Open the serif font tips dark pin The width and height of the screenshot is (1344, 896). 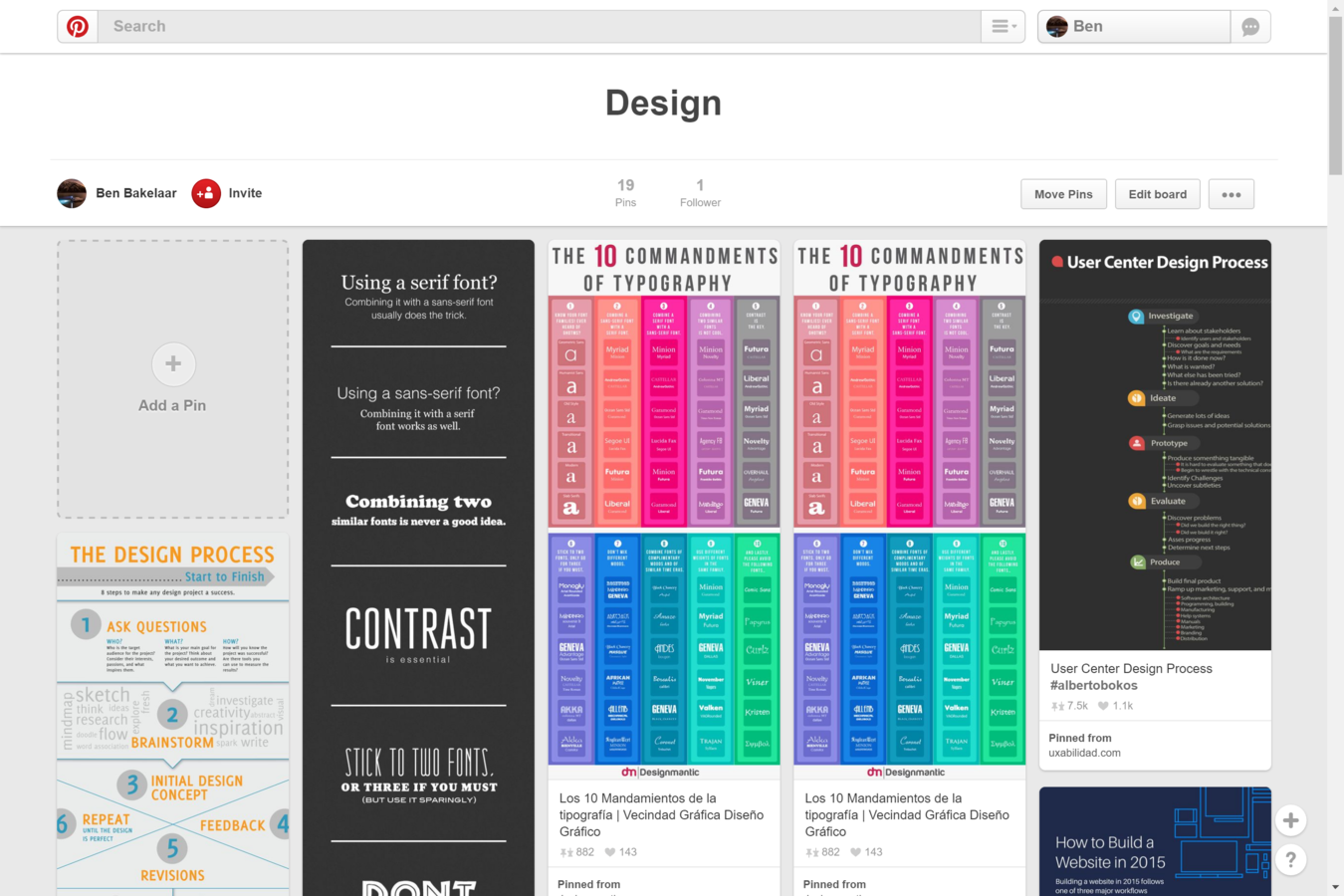pyautogui.click(x=418, y=567)
